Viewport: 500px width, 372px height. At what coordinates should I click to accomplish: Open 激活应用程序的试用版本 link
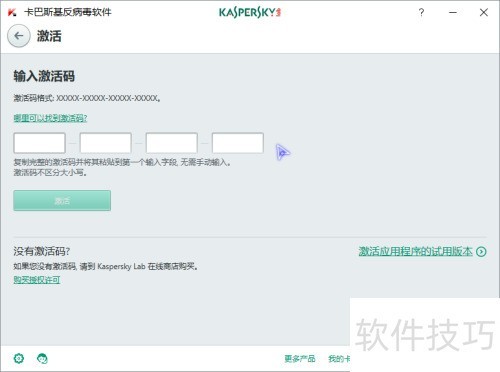point(415,251)
